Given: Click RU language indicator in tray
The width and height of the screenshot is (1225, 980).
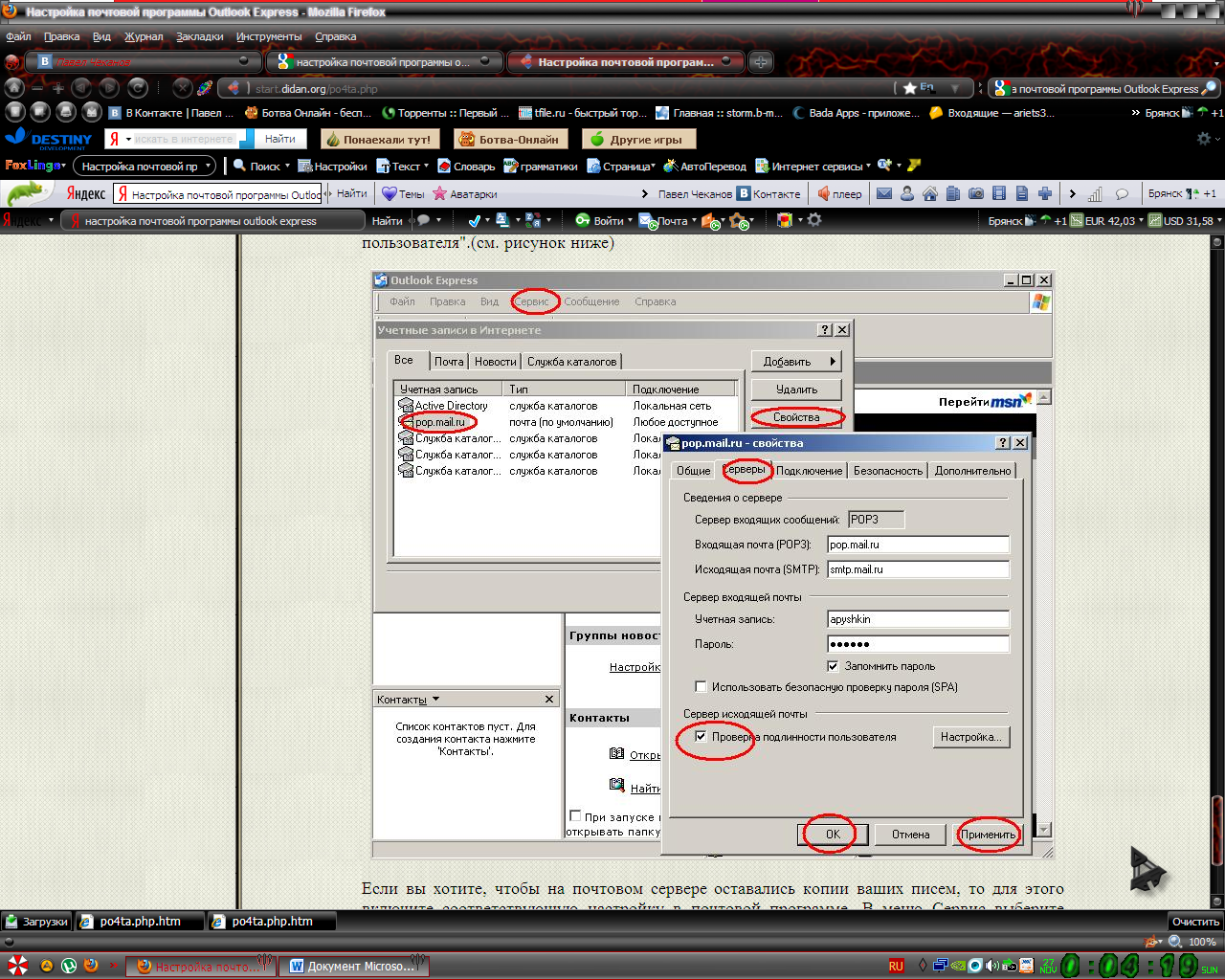Looking at the screenshot, I should pyautogui.click(x=896, y=966).
